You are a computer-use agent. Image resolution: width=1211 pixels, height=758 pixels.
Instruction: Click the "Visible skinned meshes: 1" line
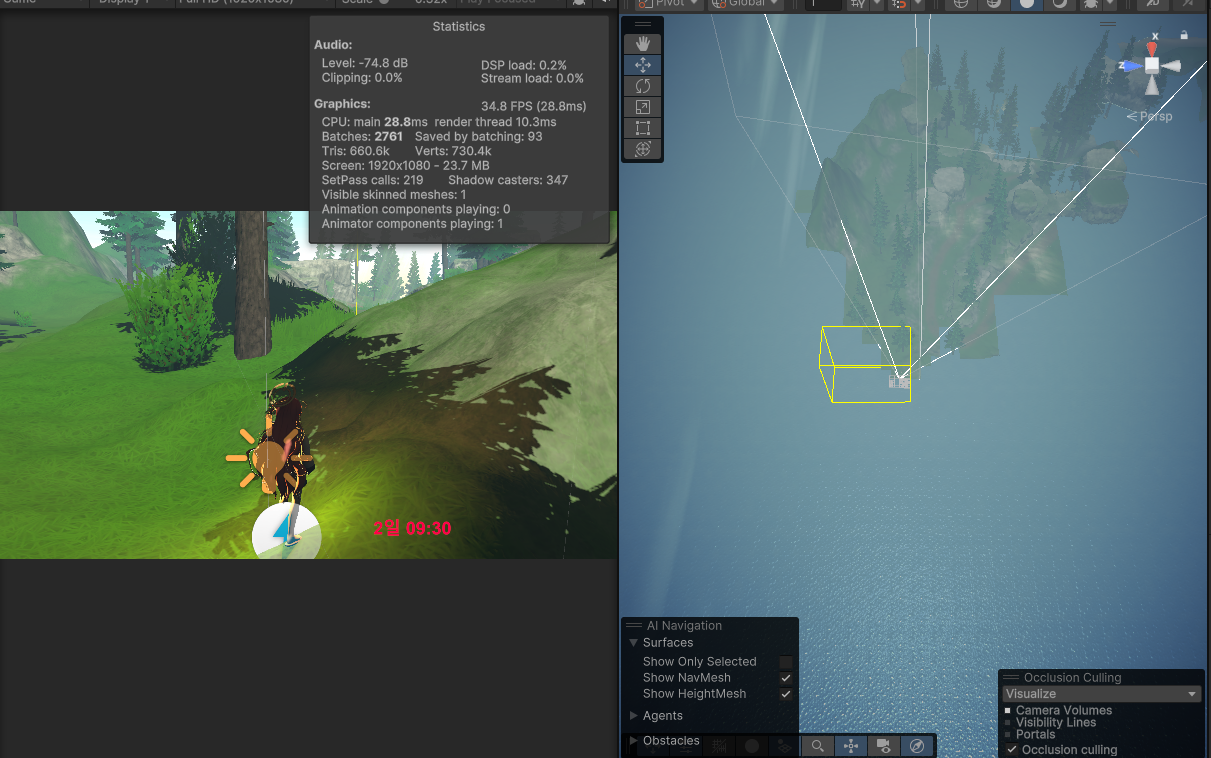point(394,194)
